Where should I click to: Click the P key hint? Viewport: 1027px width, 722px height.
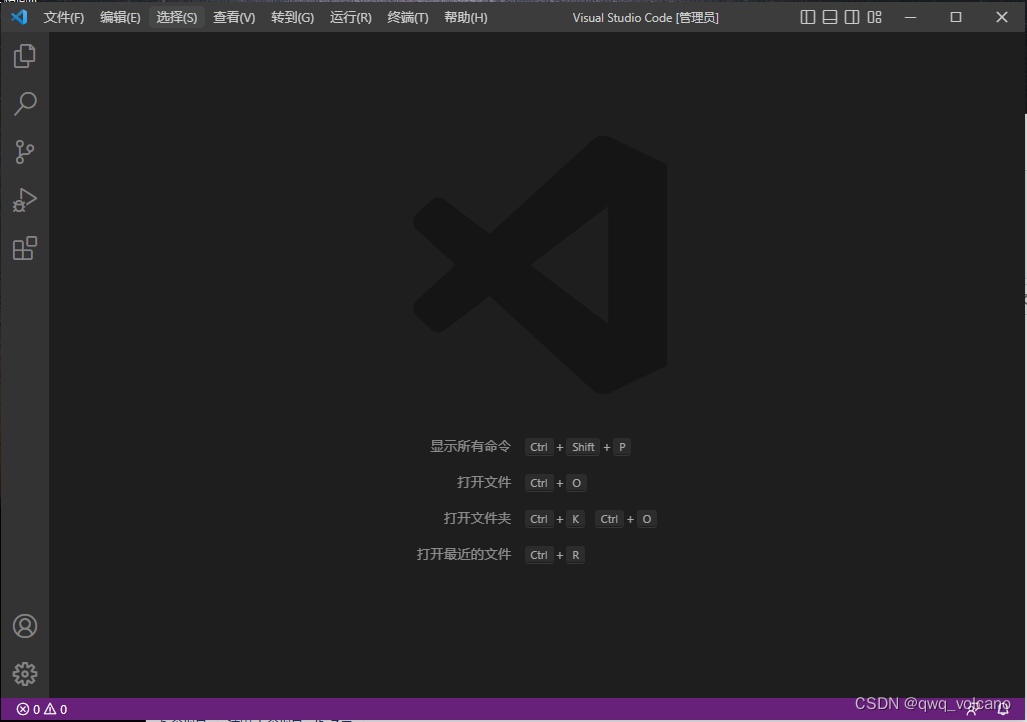pos(622,447)
